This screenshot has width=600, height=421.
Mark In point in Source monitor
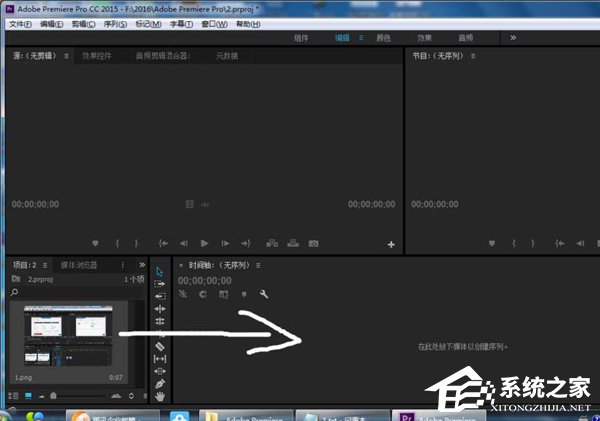117,243
